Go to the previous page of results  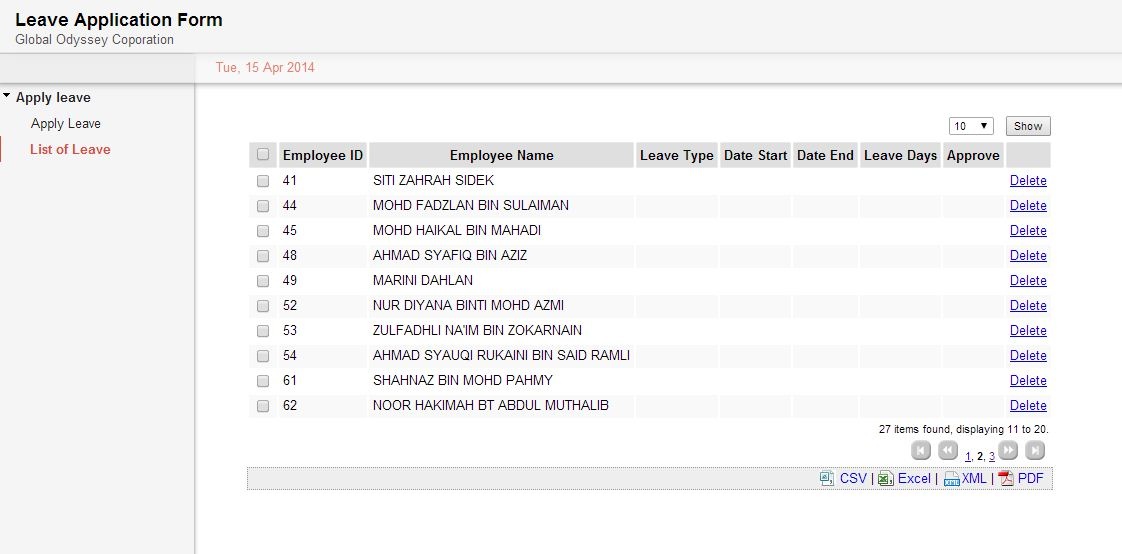[948, 451]
